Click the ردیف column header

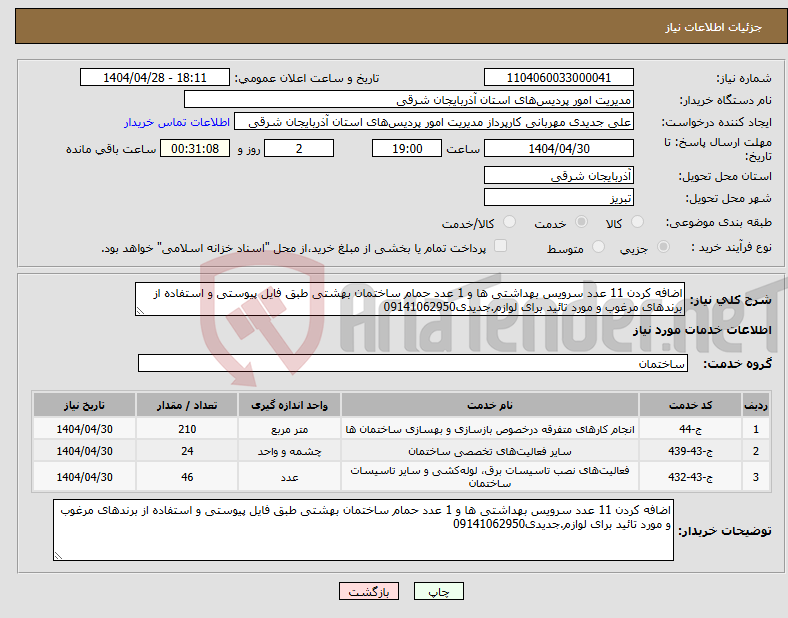(x=756, y=405)
